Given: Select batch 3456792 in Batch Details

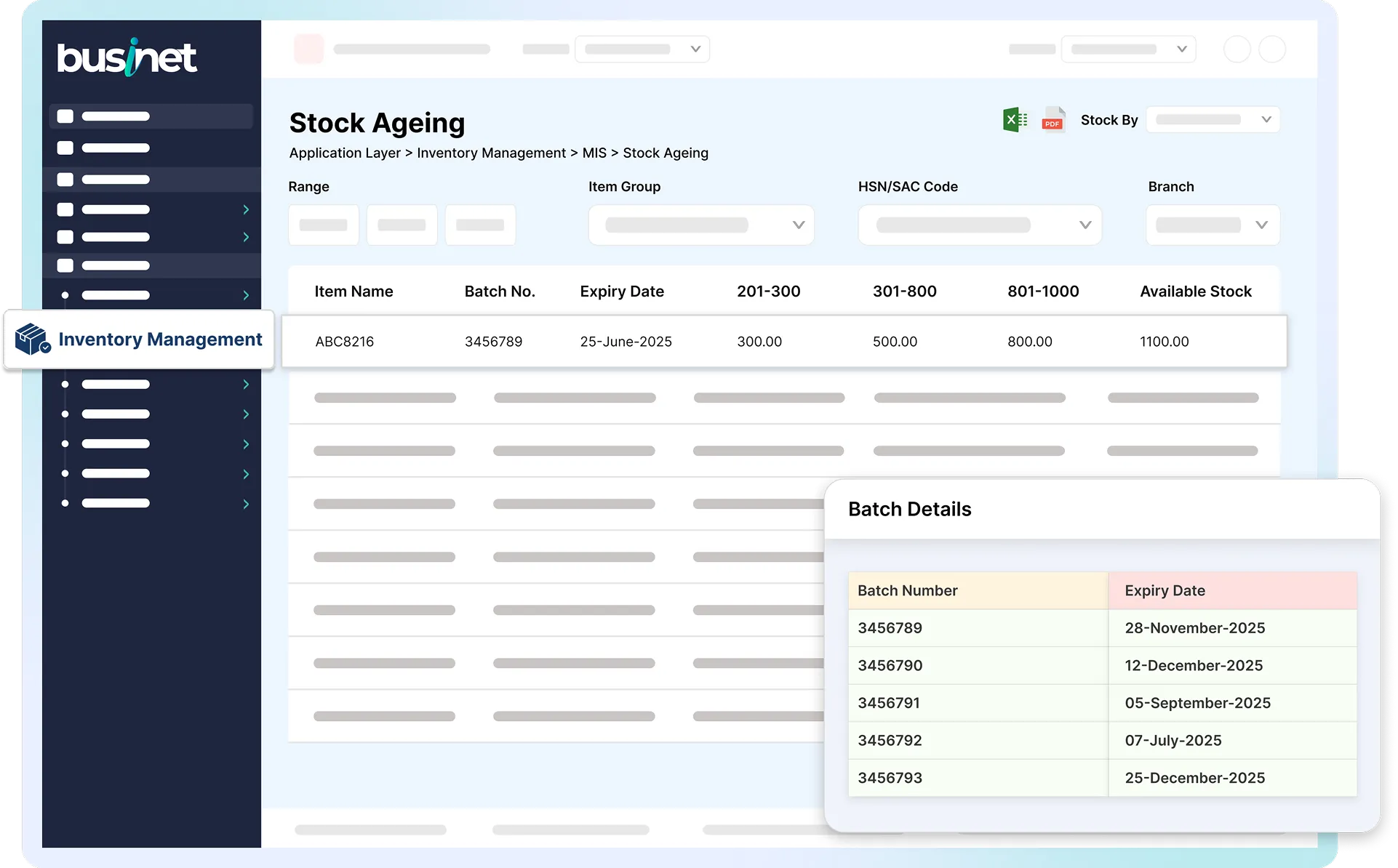Looking at the screenshot, I should 890,740.
